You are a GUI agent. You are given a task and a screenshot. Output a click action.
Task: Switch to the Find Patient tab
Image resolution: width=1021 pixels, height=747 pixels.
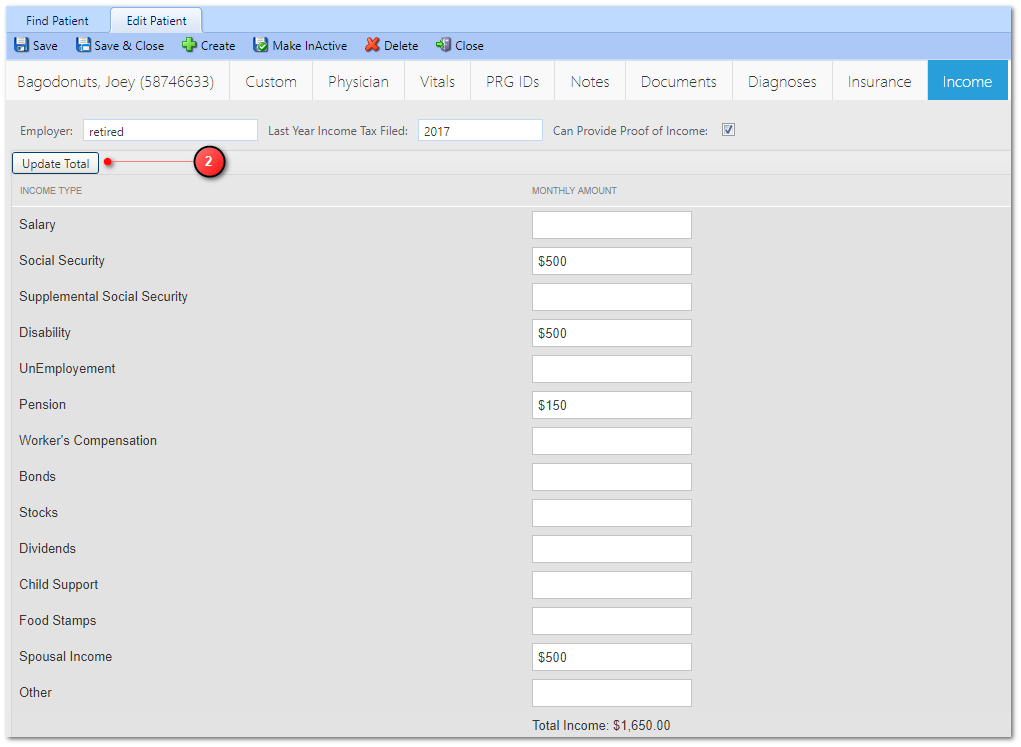pyautogui.click(x=57, y=20)
